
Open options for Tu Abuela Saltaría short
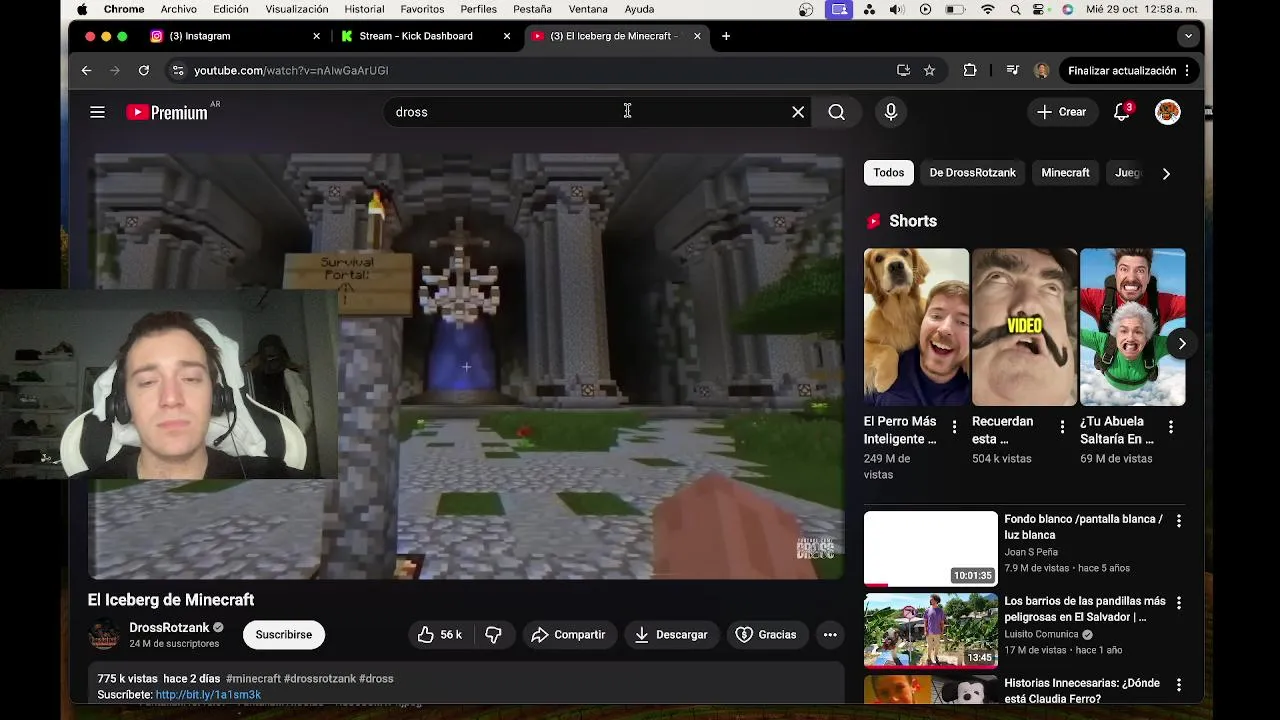pyautogui.click(x=1170, y=427)
